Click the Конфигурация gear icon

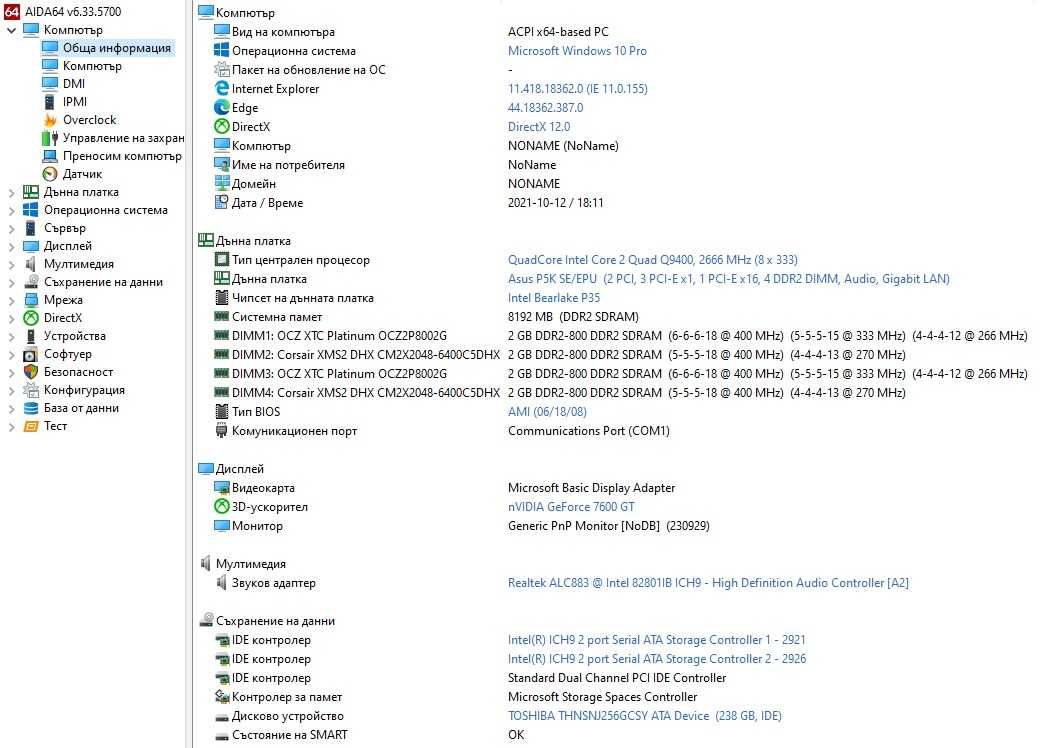[x=31, y=390]
